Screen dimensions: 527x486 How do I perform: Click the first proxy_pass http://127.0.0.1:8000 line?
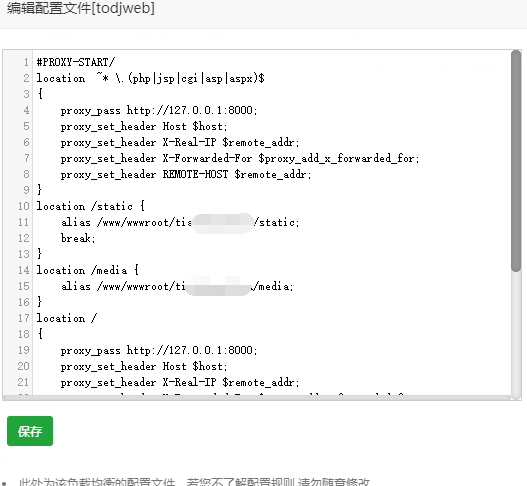pos(159,111)
